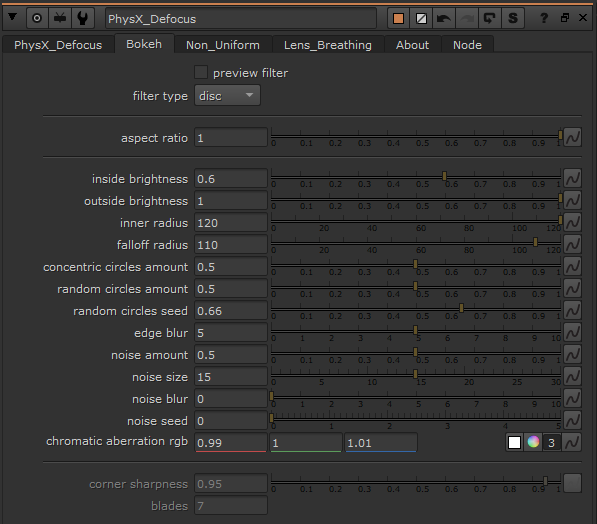The image size is (597, 524).
Task: Click the center node in viewer target icon
Action: 37,18
